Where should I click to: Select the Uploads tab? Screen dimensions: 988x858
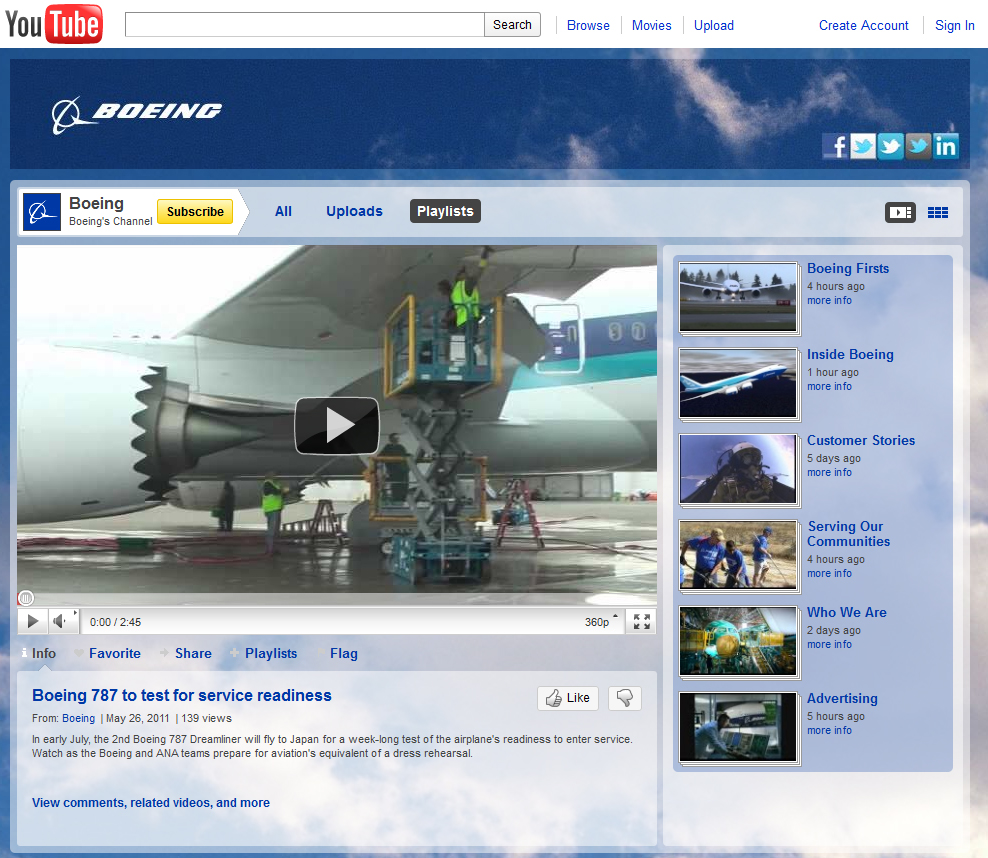(354, 211)
